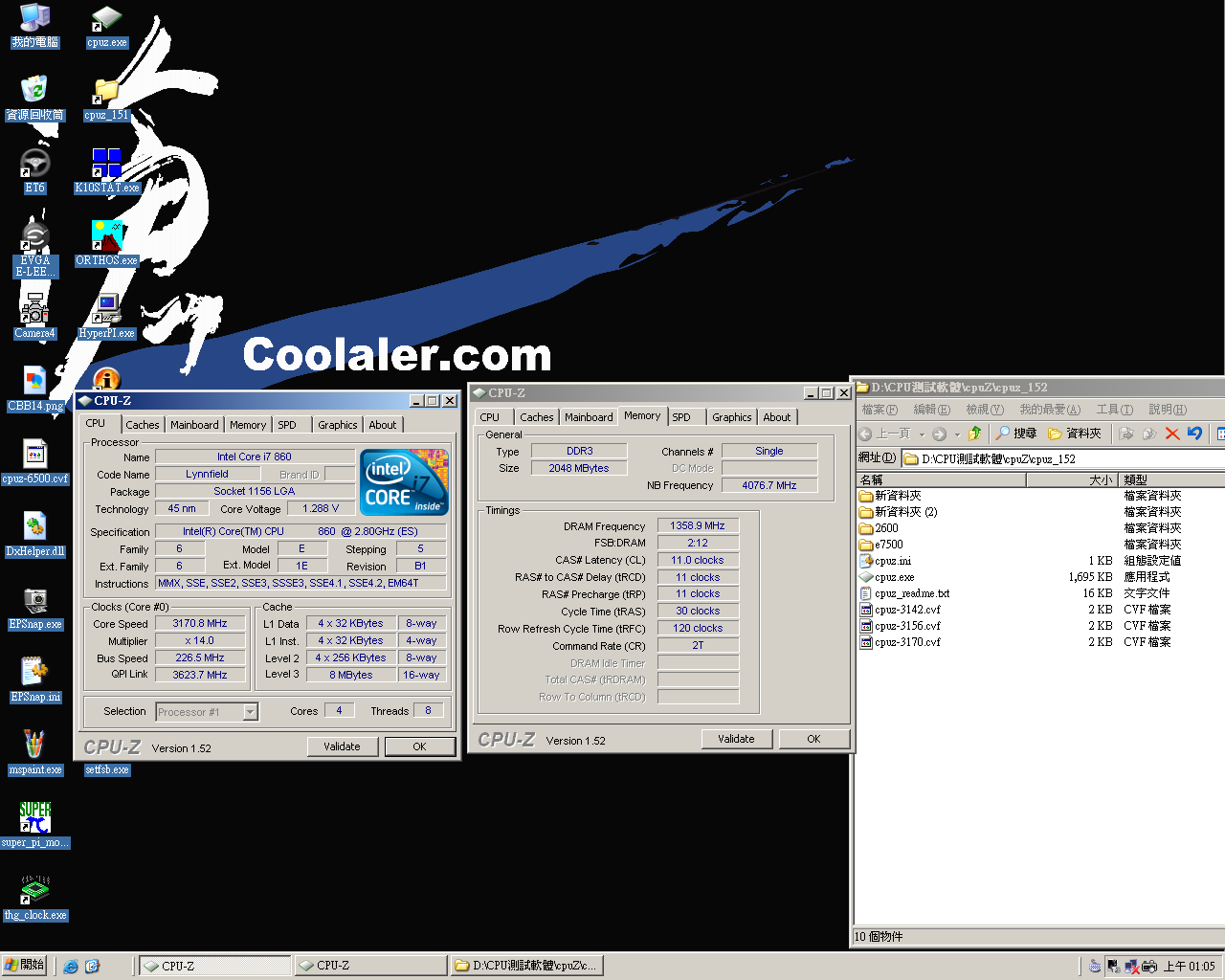Open the Explorer 說明(H) menu

click(x=1168, y=410)
